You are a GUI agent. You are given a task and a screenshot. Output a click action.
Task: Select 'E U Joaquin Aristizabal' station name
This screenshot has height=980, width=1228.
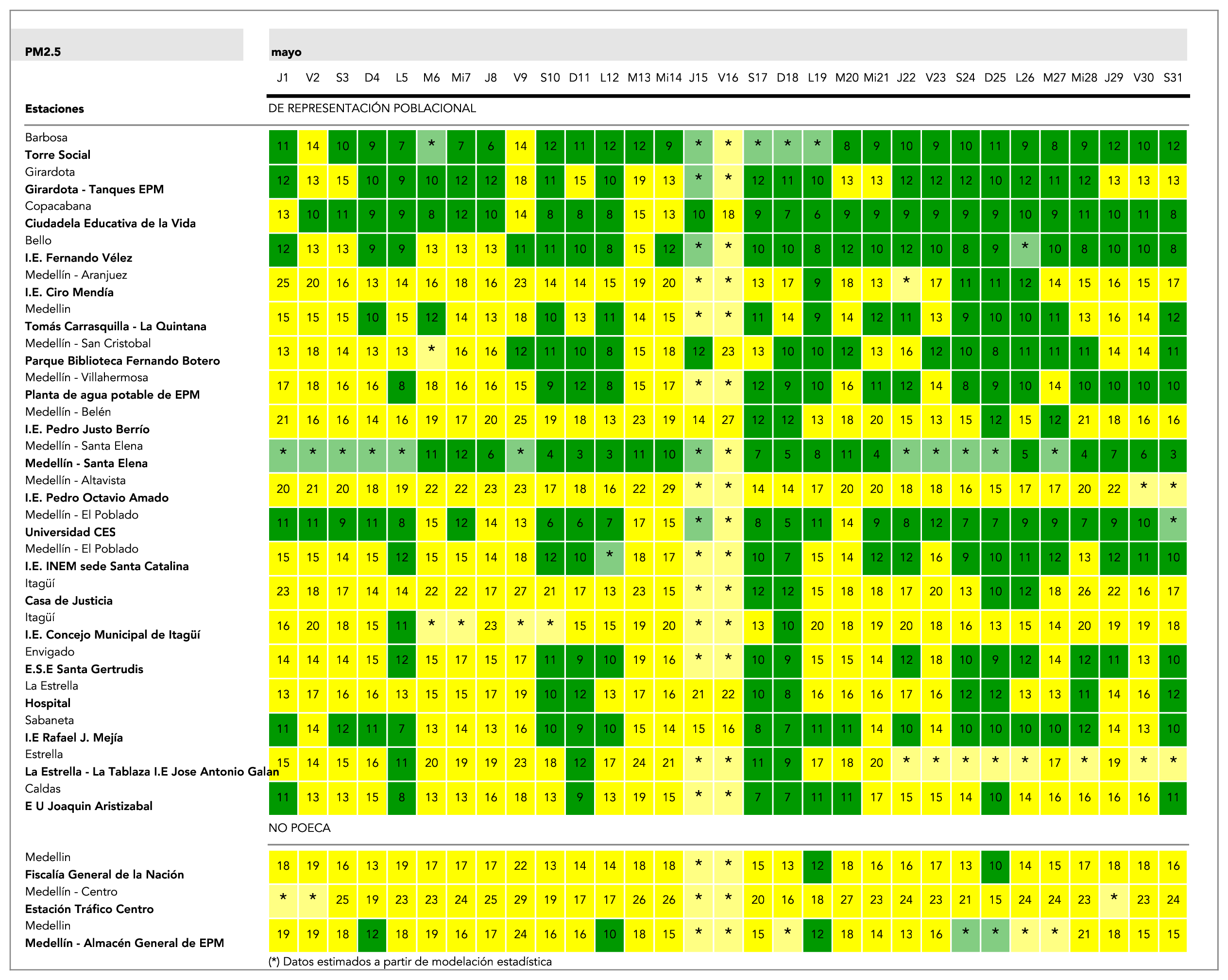88,806
